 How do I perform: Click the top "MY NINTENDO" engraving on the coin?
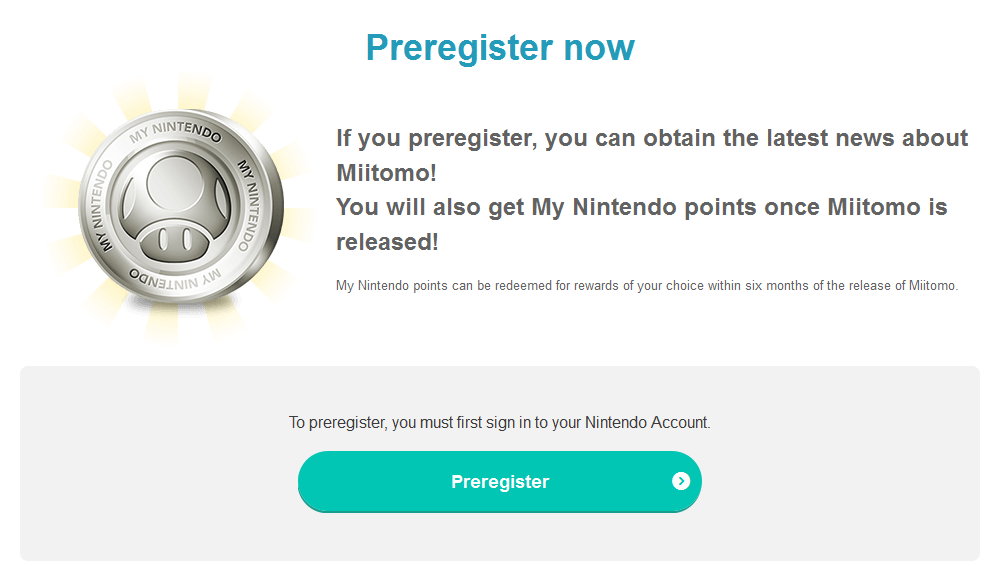[x=176, y=132]
